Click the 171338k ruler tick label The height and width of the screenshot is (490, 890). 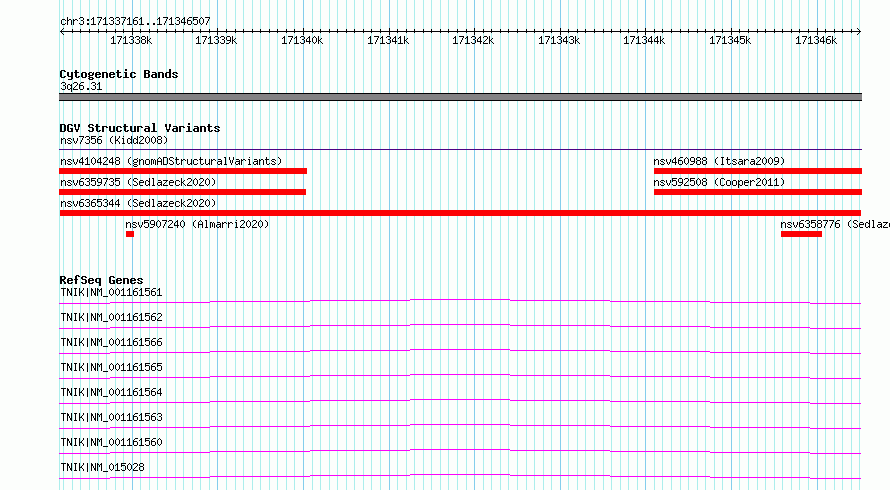(131, 40)
